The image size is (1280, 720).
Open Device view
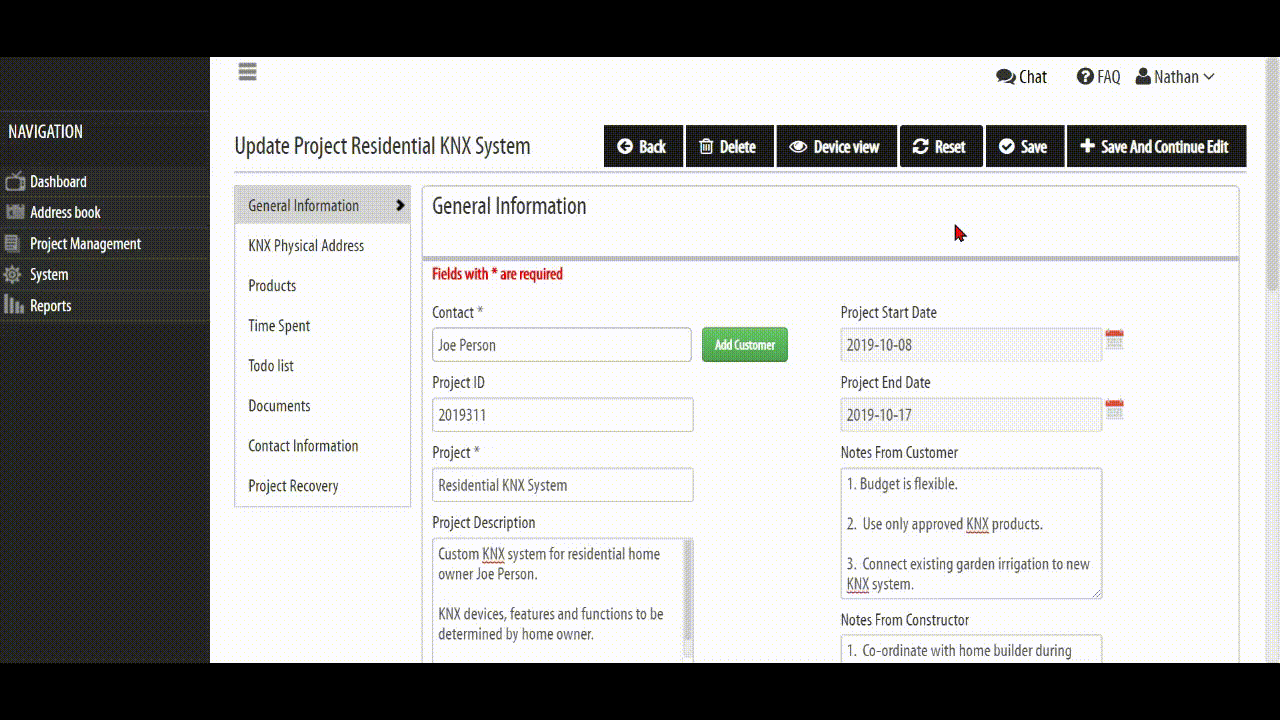[x=836, y=146]
